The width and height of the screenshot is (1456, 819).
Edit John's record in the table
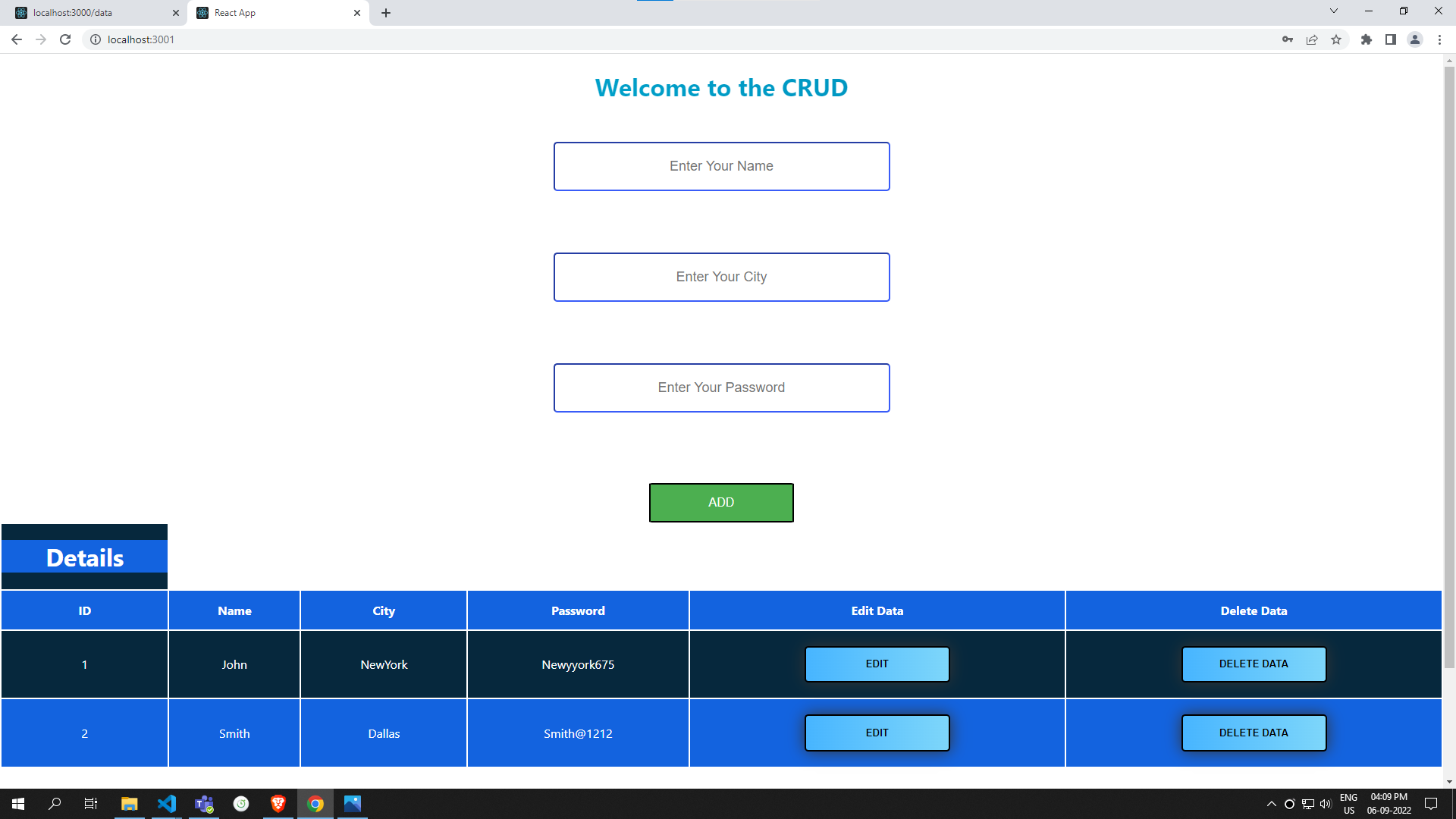877,664
